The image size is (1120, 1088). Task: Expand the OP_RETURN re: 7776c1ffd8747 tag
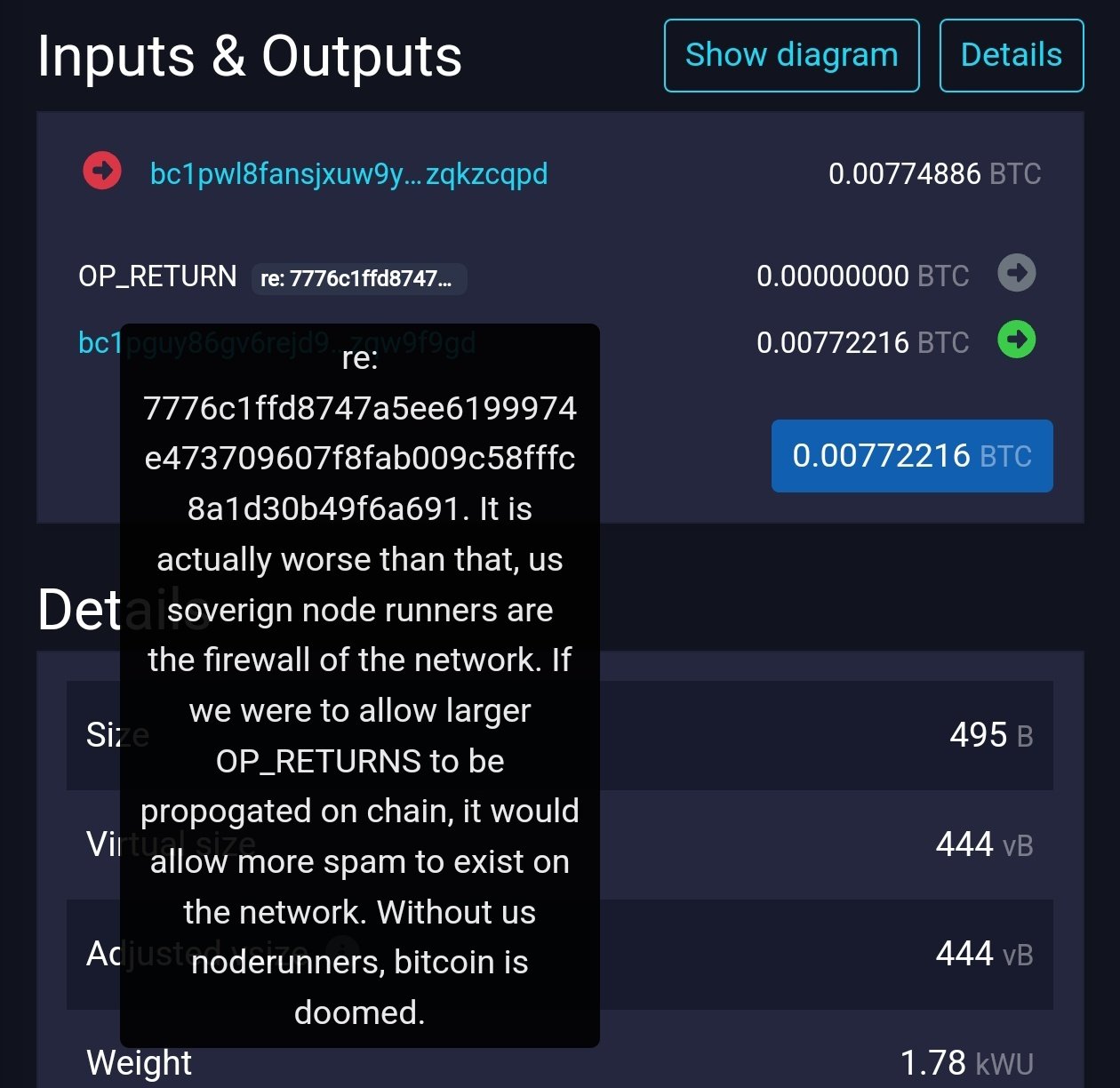[359, 278]
